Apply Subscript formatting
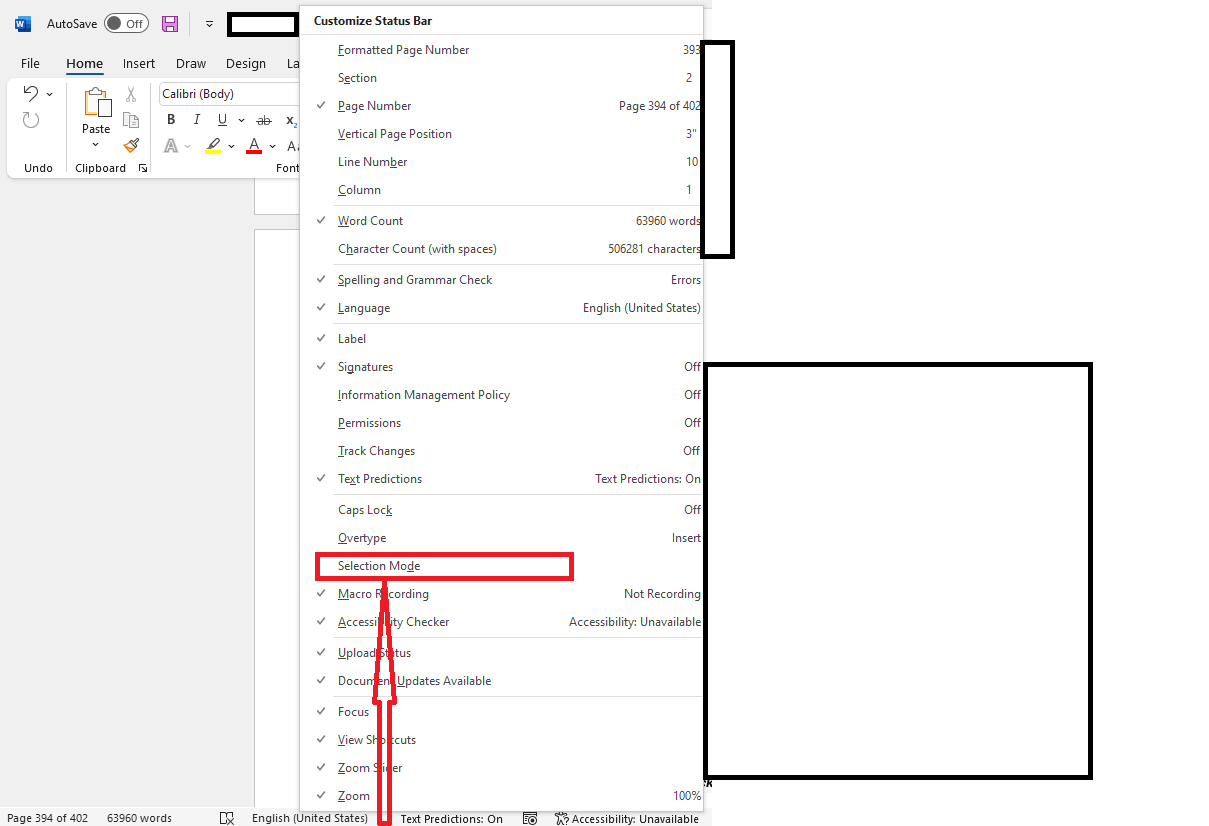 [291, 120]
